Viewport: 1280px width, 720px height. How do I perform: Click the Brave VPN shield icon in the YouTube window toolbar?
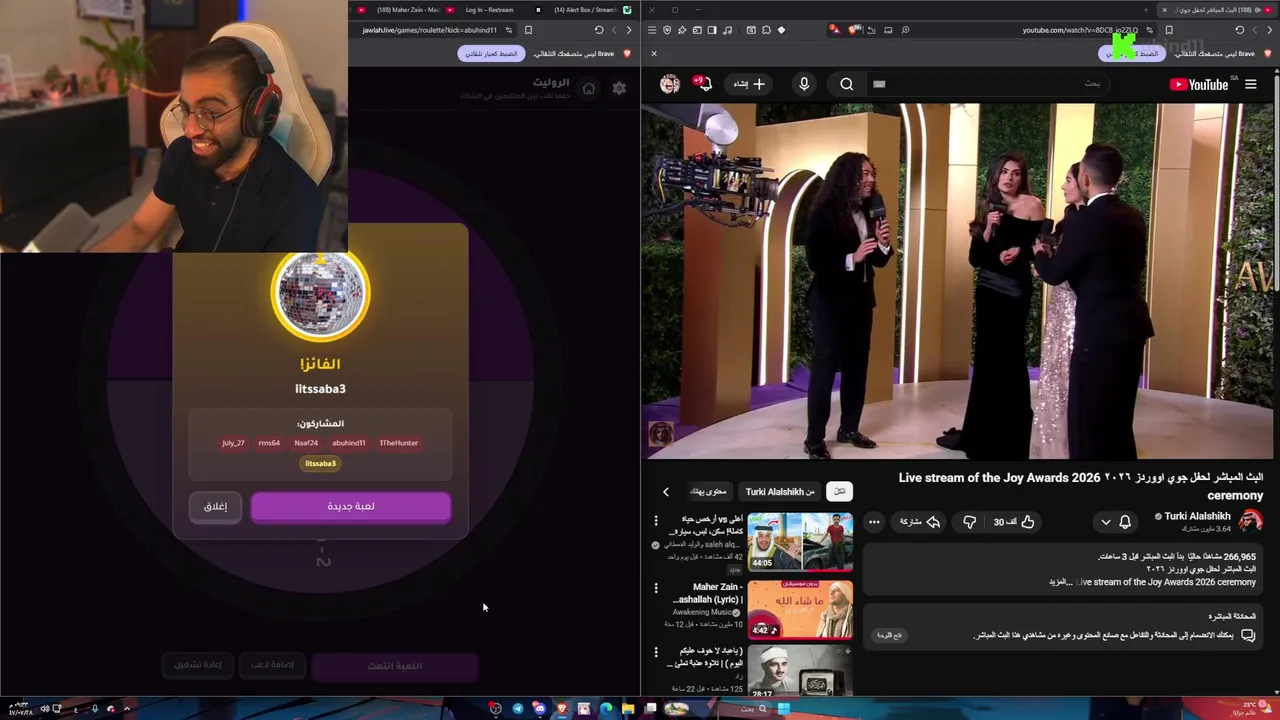pos(667,30)
